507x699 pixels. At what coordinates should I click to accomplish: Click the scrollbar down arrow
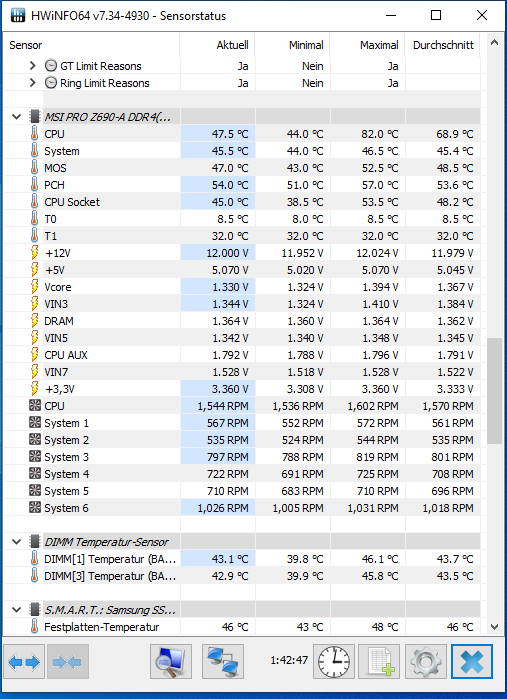[x=494, y=627]
